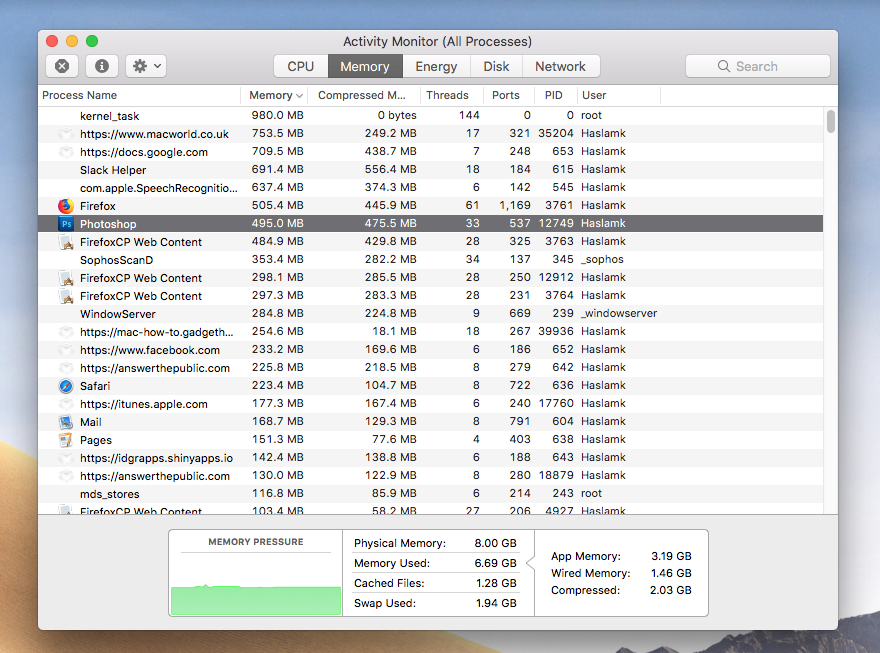Click the quit process X toolbar button
This screenshot has width=880, height=653.
tap(62, 66)
